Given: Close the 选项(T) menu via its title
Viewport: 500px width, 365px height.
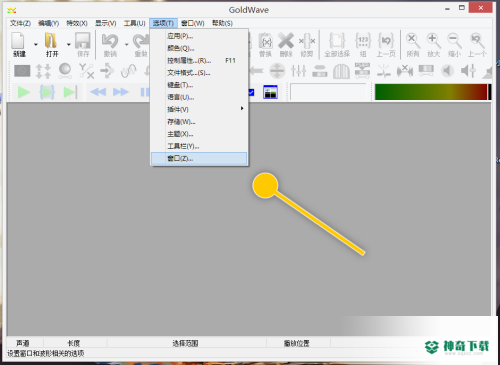Looking at the screenshot, I should (163, 23).
